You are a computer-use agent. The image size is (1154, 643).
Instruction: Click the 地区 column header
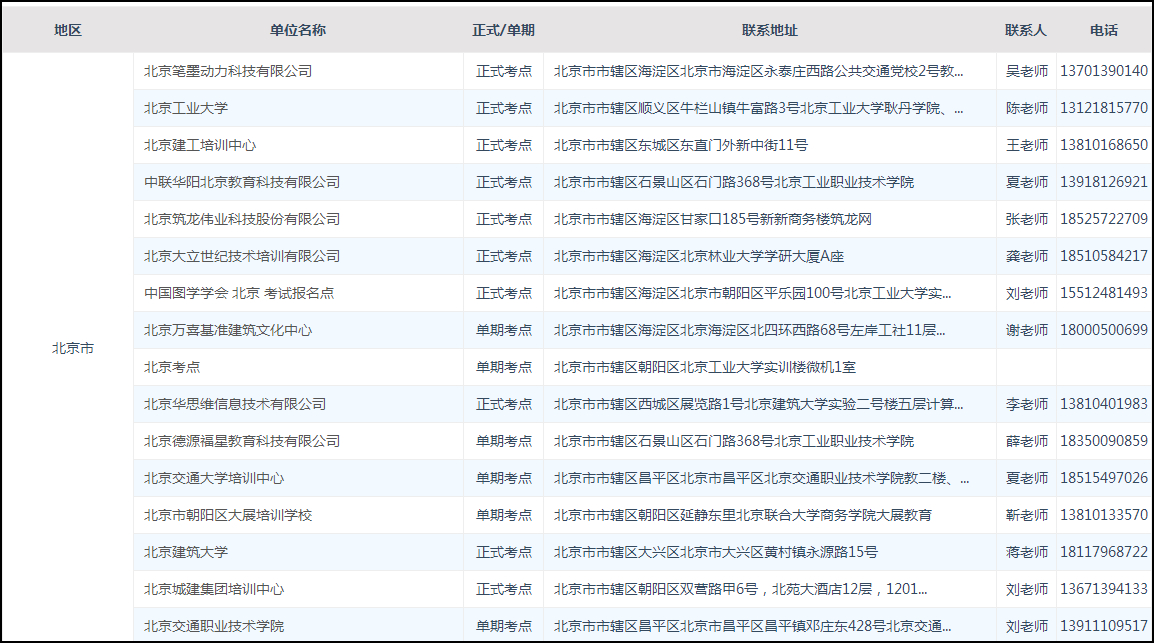[x=68, y=30]
